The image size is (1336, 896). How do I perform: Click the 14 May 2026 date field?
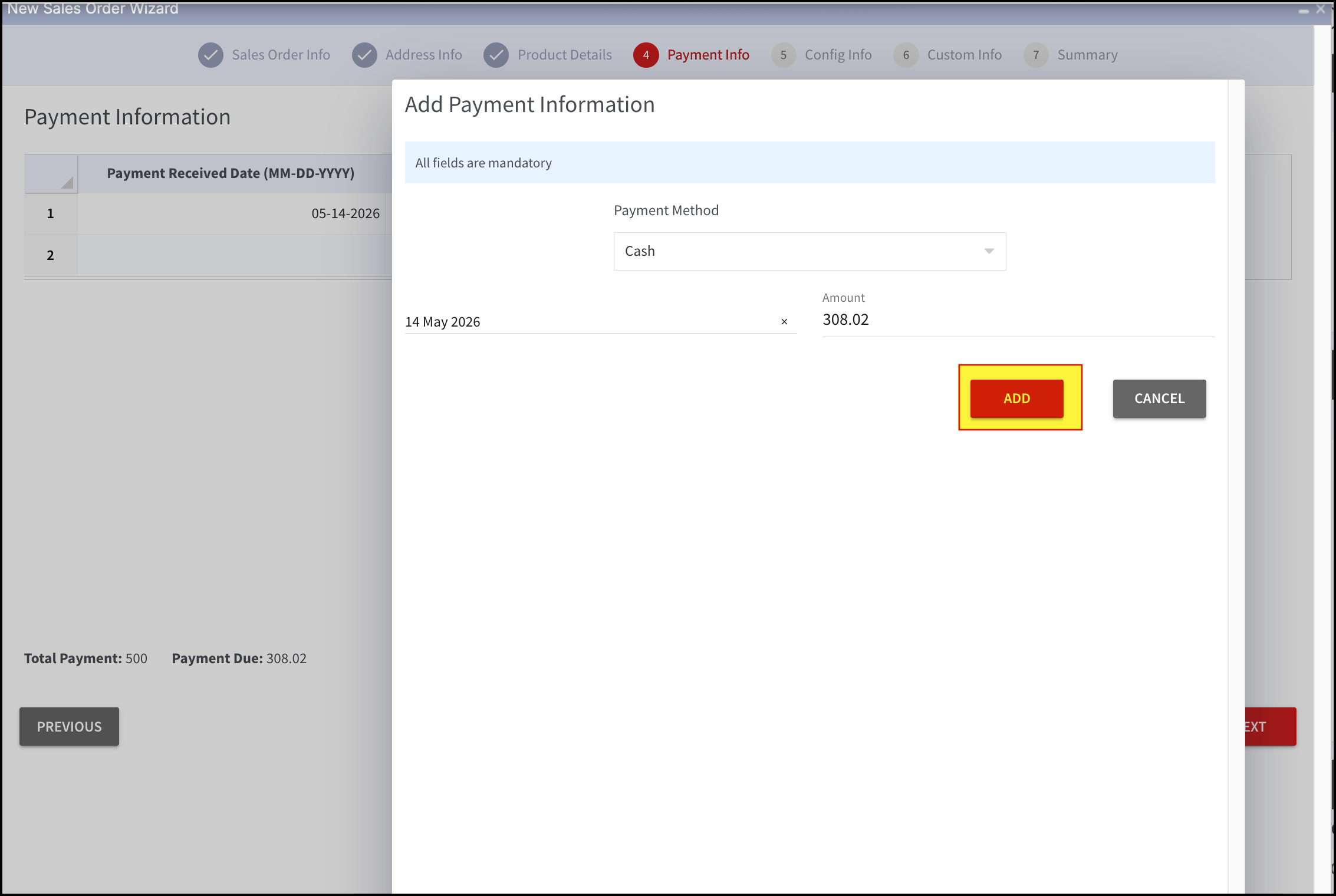590,322
